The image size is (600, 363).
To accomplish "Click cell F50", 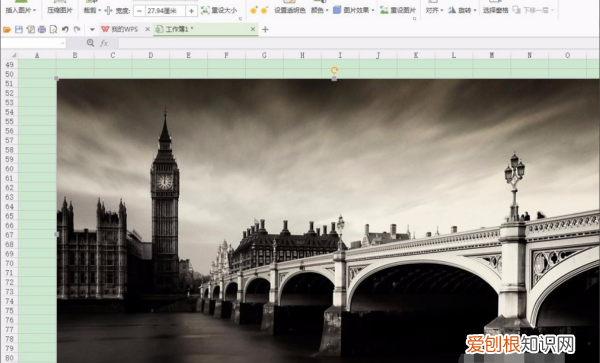I will (227, 74).
